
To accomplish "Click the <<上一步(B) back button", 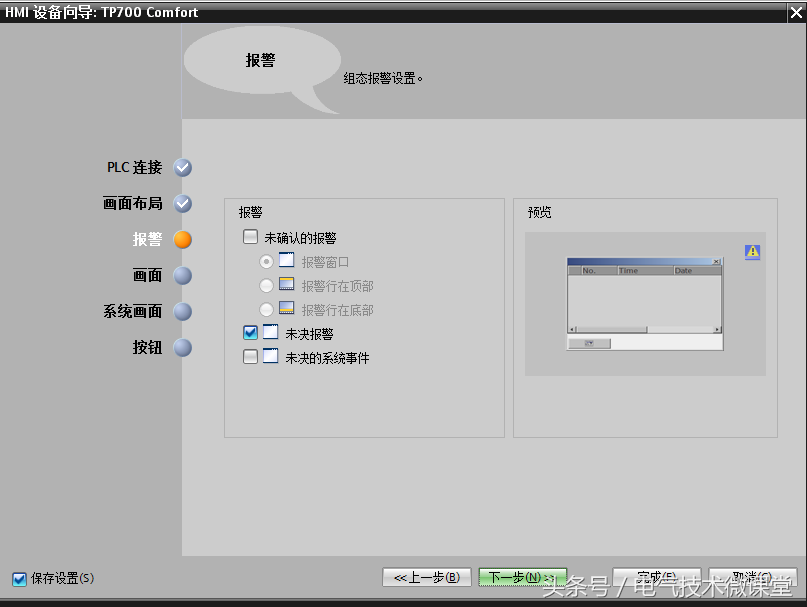I will click(427, 577).
